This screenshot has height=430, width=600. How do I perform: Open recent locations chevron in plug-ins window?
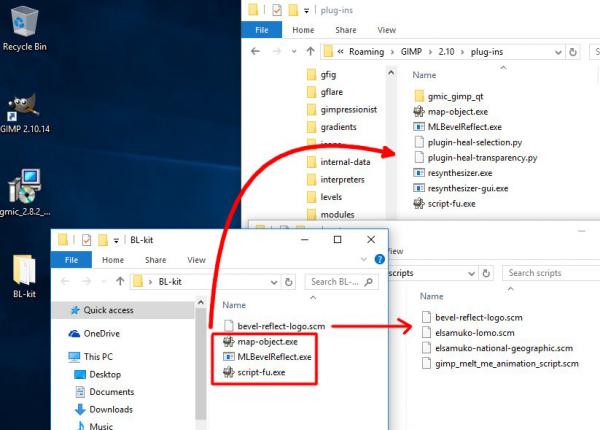(x=294, y=51)
